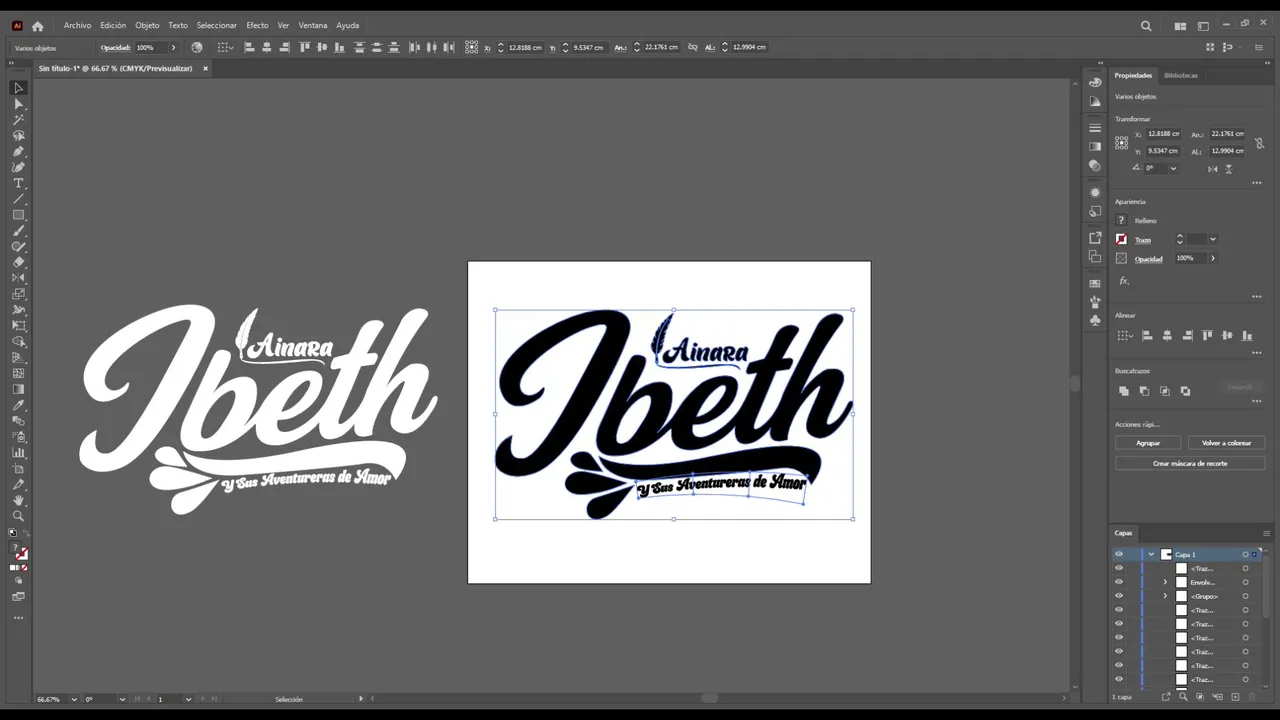1280x720 pixels.
Task: Choose the Eyedropper tool
Action: 18,405
